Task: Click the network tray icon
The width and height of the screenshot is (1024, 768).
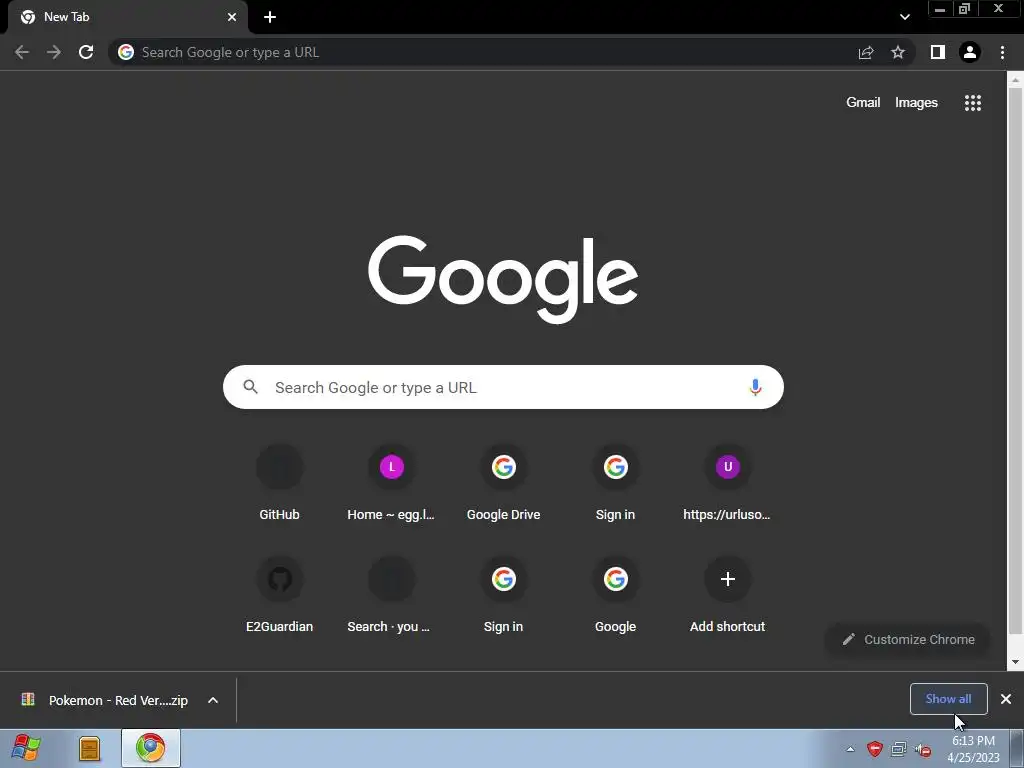Action: tap(899, 748)
